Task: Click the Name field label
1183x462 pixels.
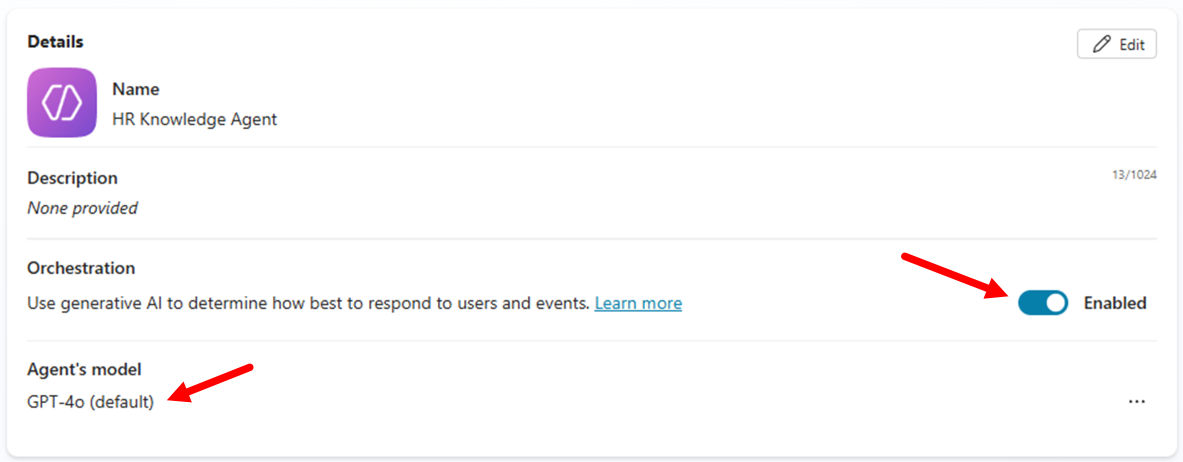Action: point(136,89)
